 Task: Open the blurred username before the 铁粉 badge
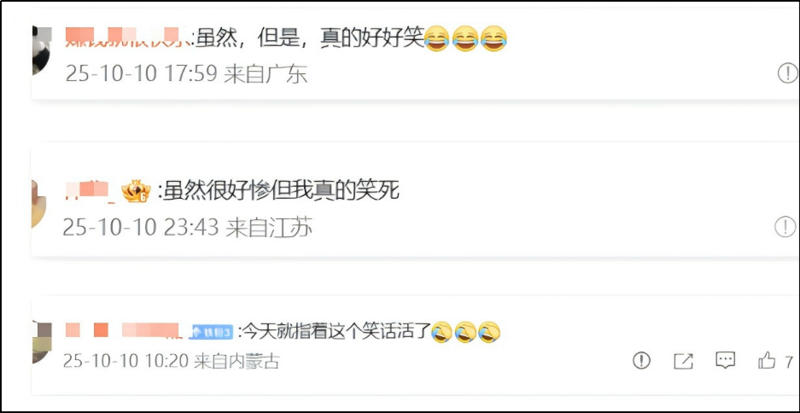[x=124, y=331]
